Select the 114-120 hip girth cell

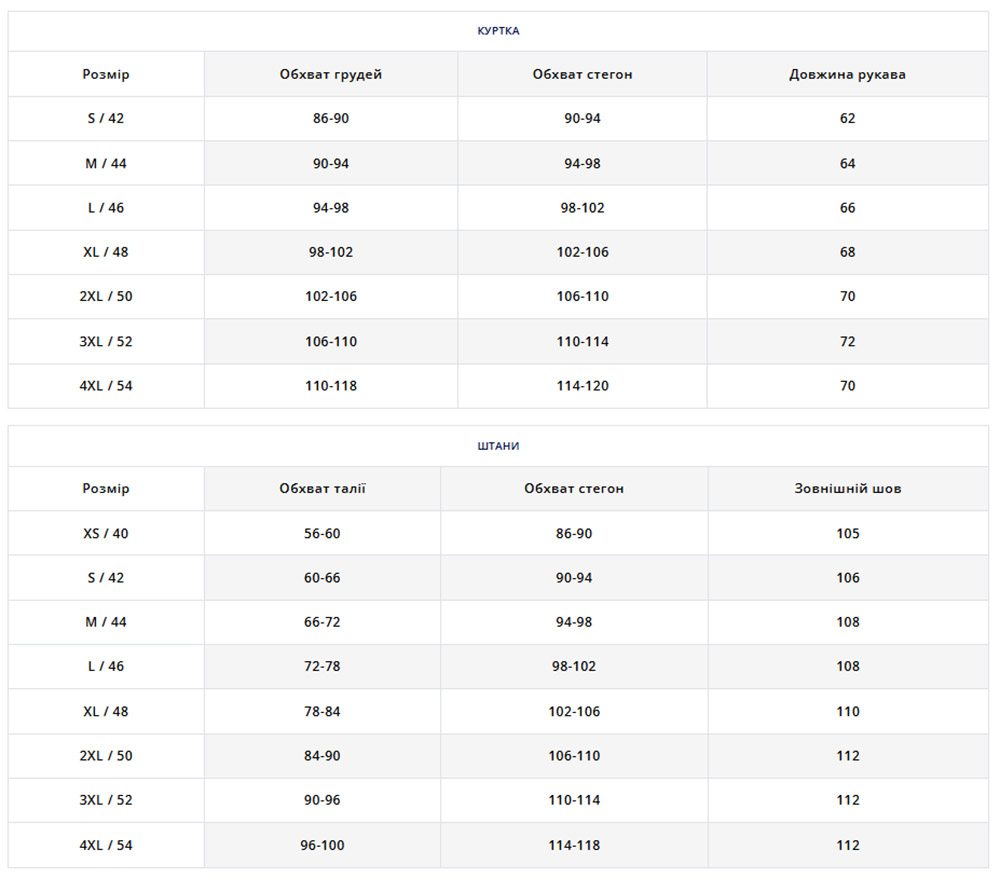pos(582,386)
